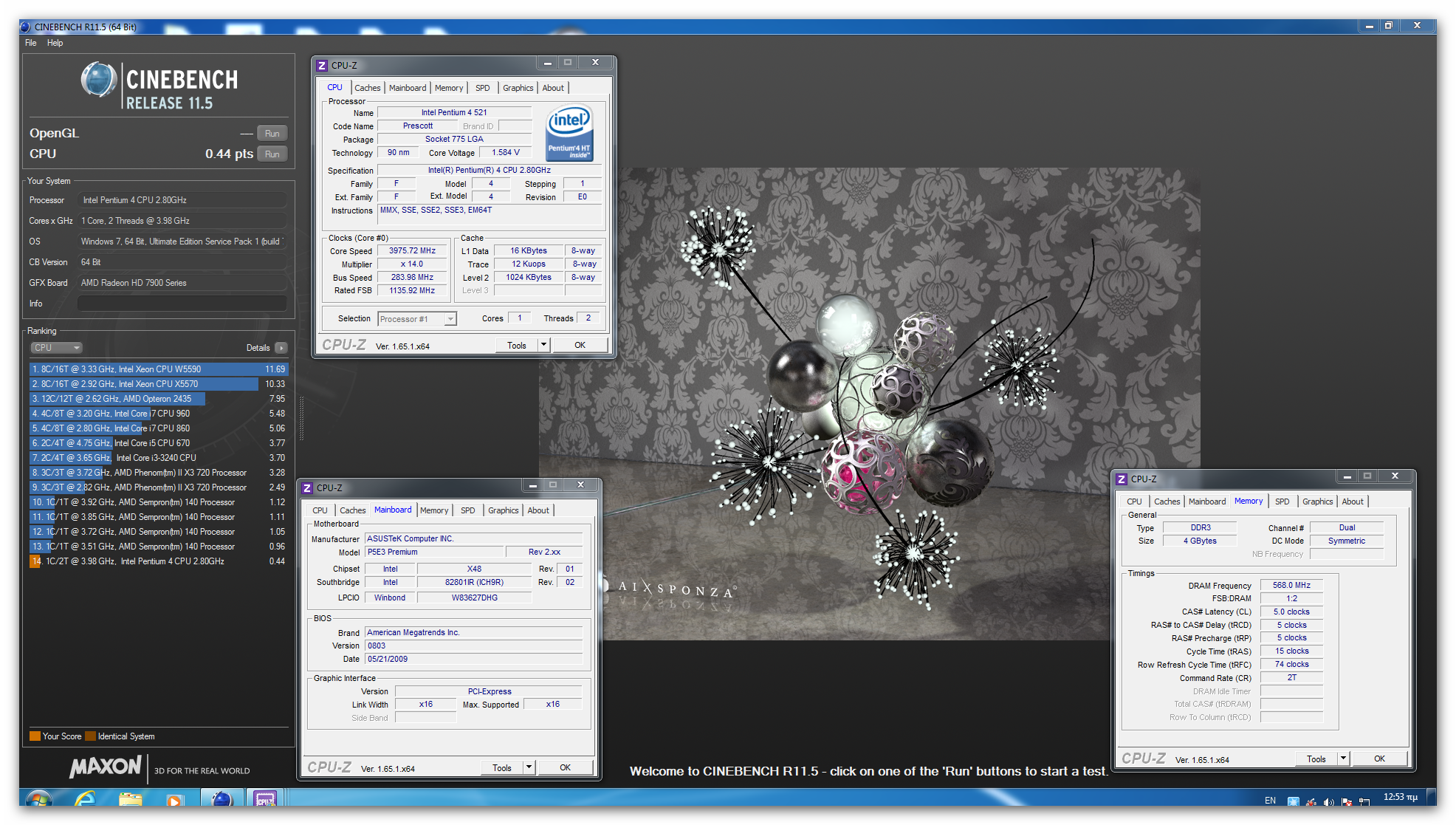1456x825 pixels.
Task: Click OK in the Memory CPU-Z window
Action: [x=1380, y=759]
